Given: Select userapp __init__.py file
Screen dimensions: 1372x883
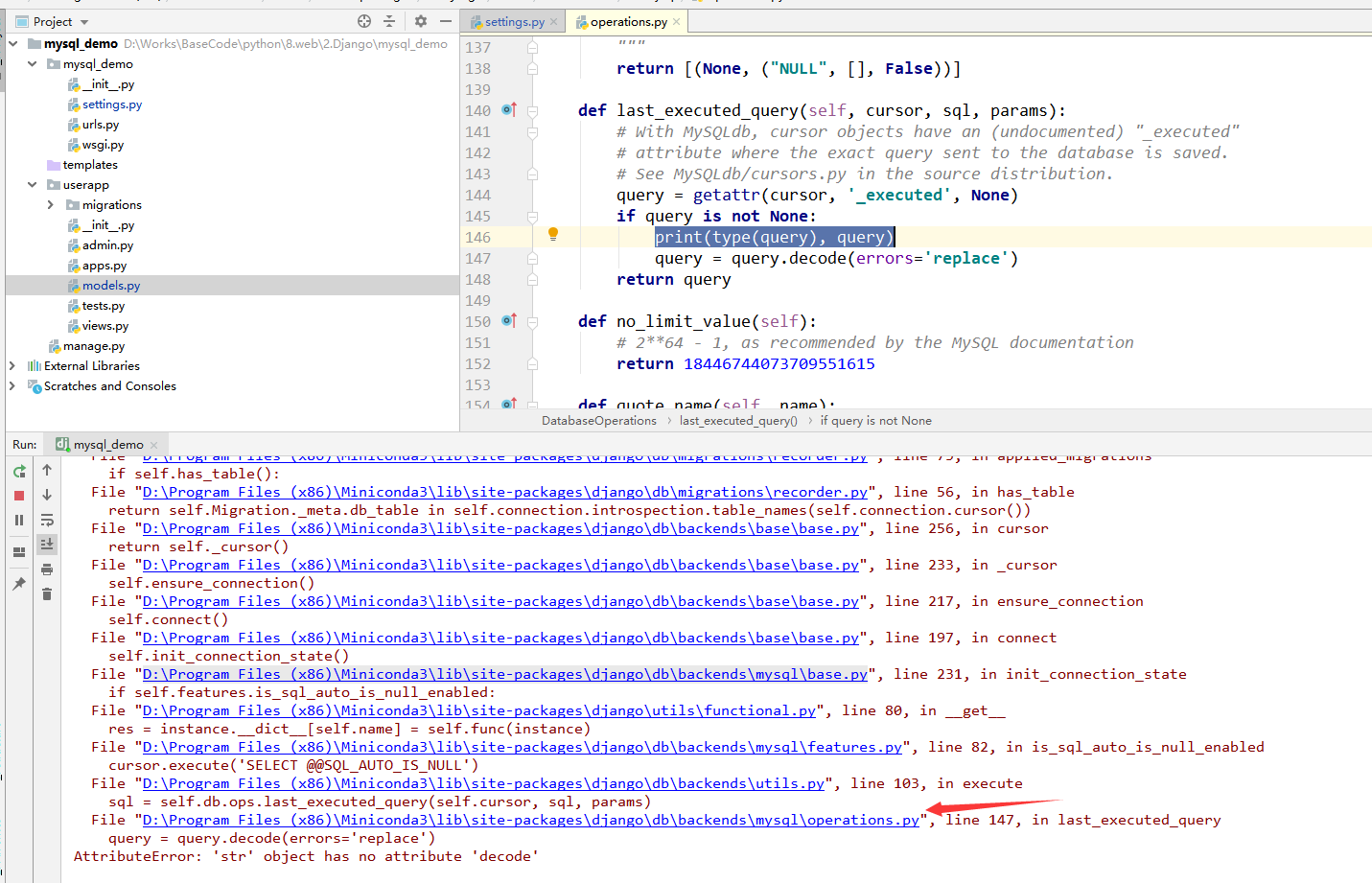Looking at the screenshot, I should pyautogui.click(x=107, y=225).
